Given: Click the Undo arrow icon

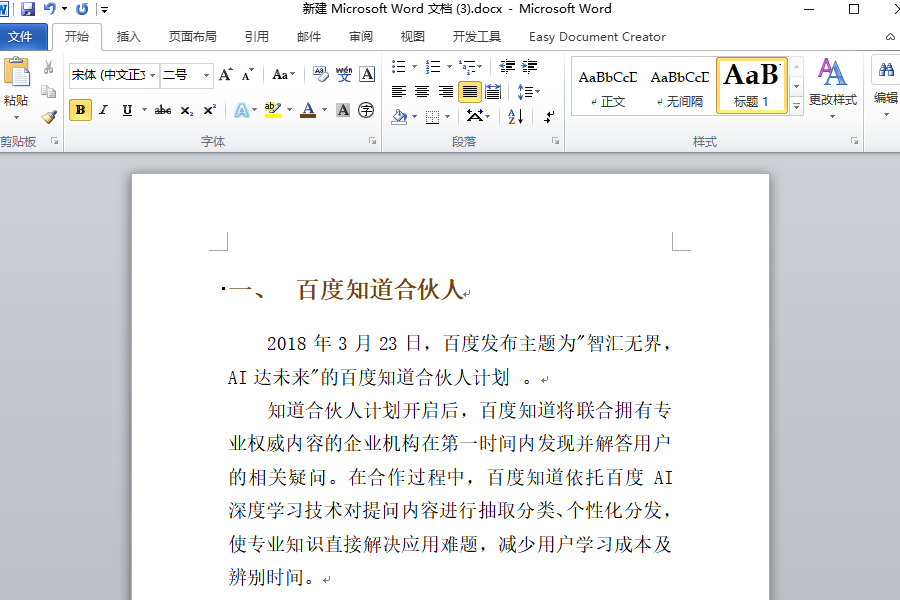Looking at the screenshot, I should coord(50,9).
